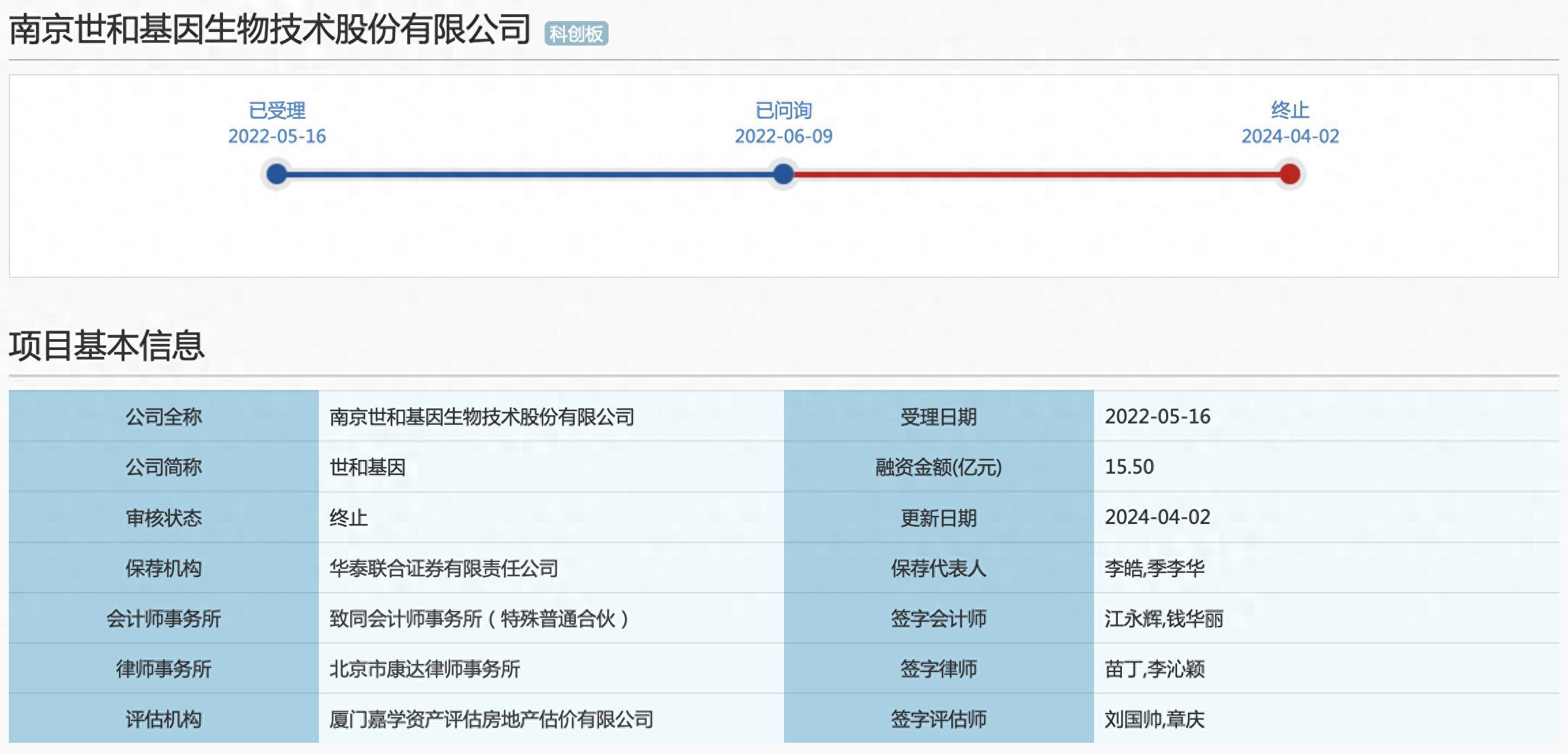This screenshot has height=753, width=1568.
Task: Click the 公司全称 label cell
Action: pos(163,417)
